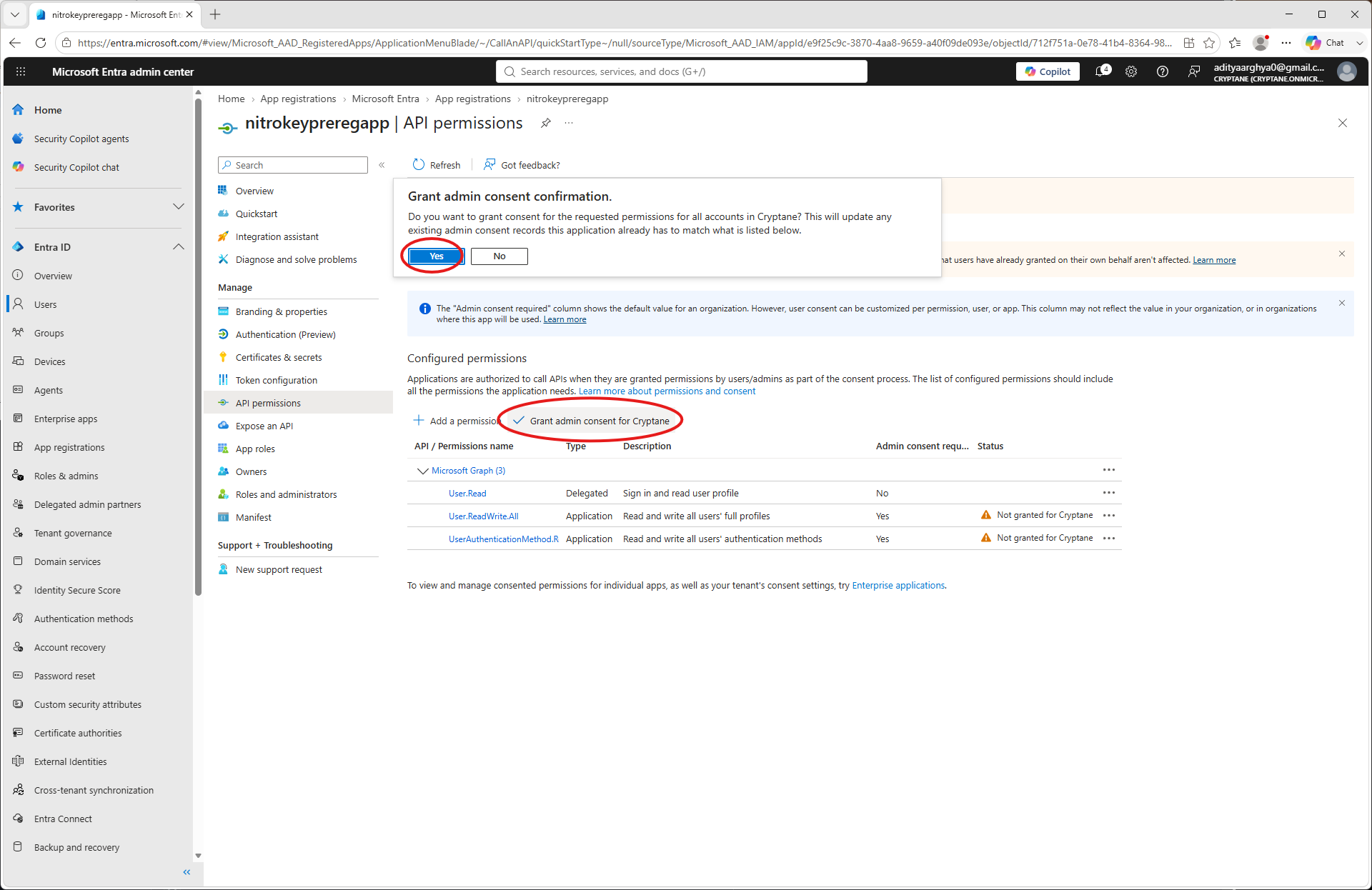Open the Got feedback? link
Screen dimensions: 1372x890
(522, 165)
